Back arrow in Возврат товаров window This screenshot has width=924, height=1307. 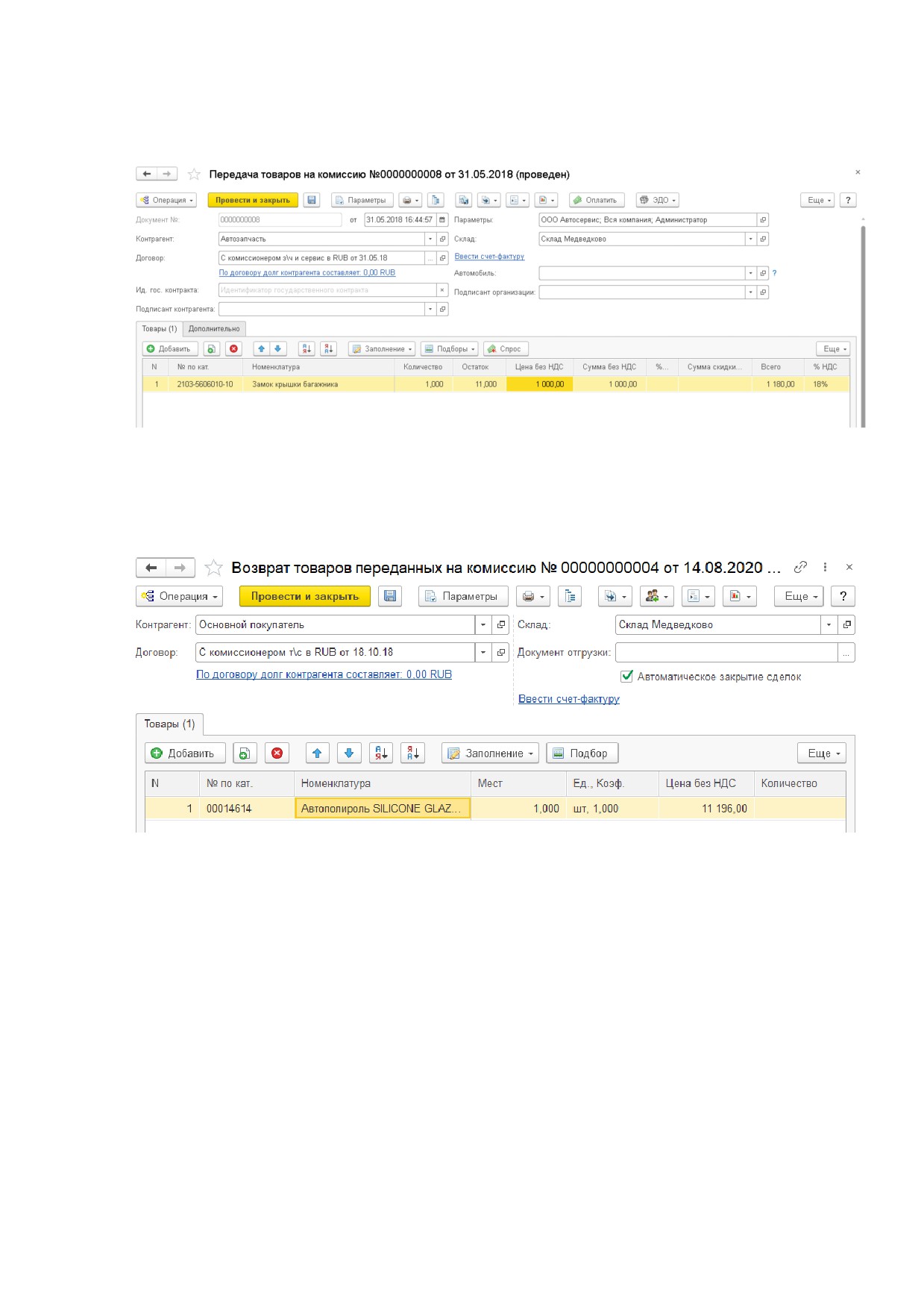(x=151, y=568)
